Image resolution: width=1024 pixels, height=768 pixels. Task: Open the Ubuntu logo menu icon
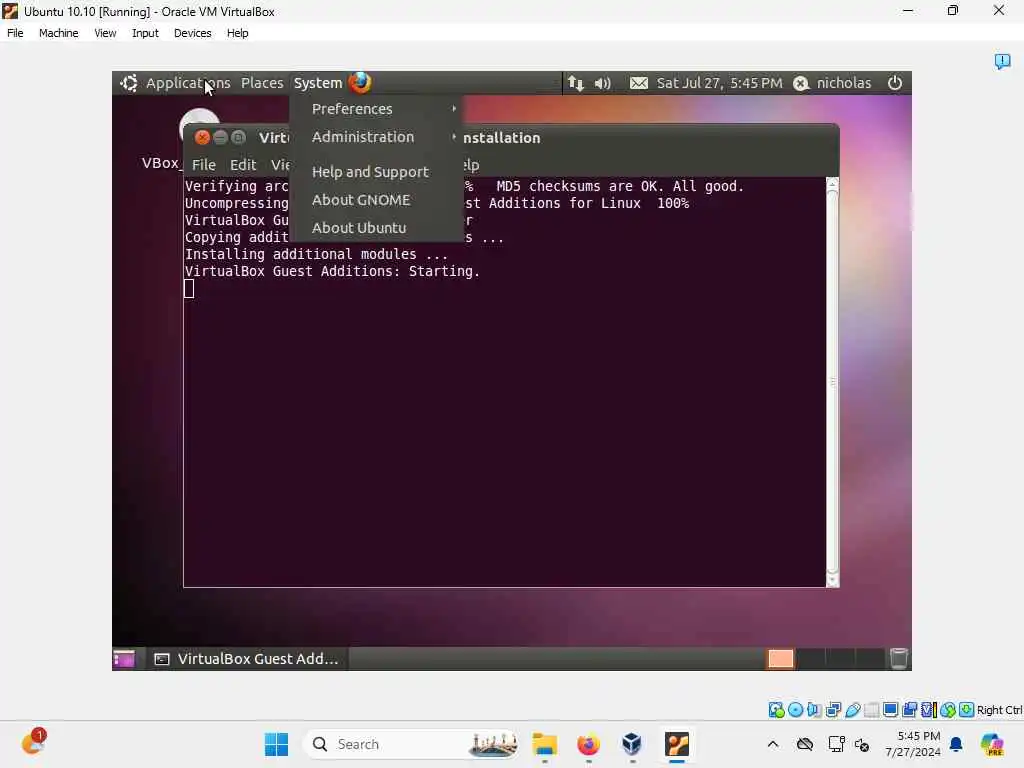129,83
